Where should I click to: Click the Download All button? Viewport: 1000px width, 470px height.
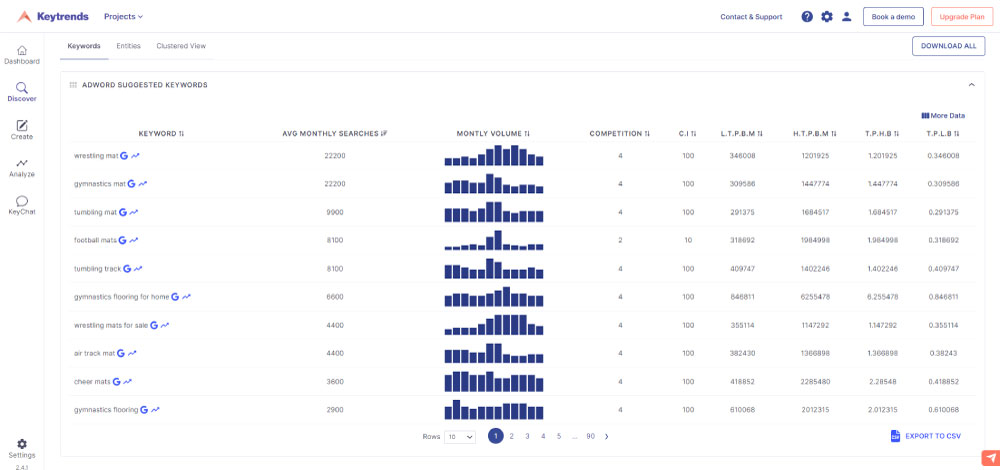coord(948,46)
